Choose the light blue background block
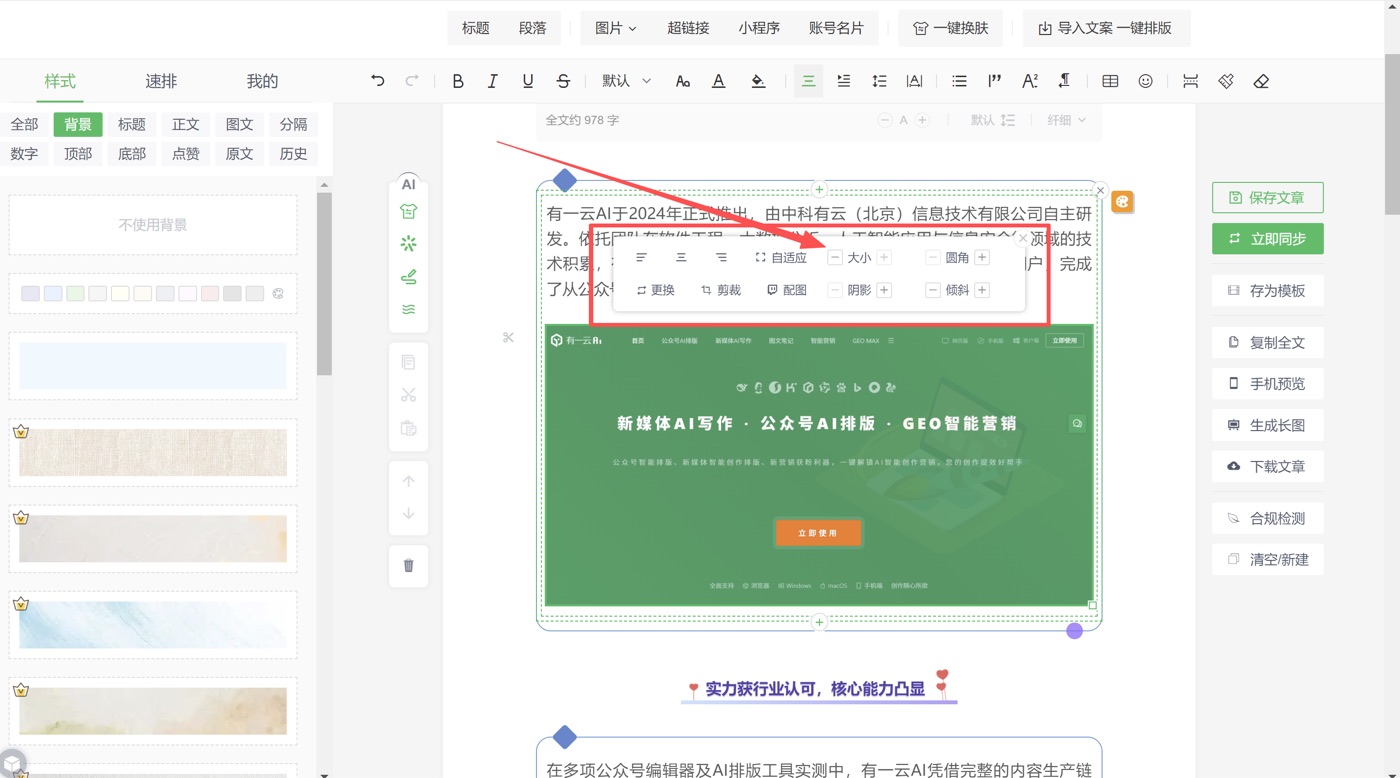The image size is (1400, 778). (153, 366)
